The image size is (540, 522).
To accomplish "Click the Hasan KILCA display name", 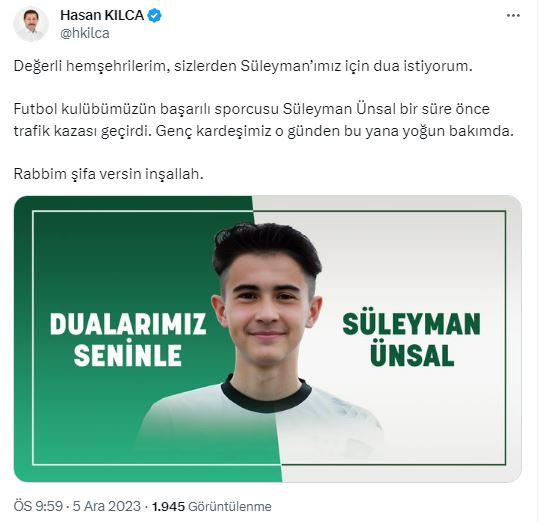I will click(102, 15).
